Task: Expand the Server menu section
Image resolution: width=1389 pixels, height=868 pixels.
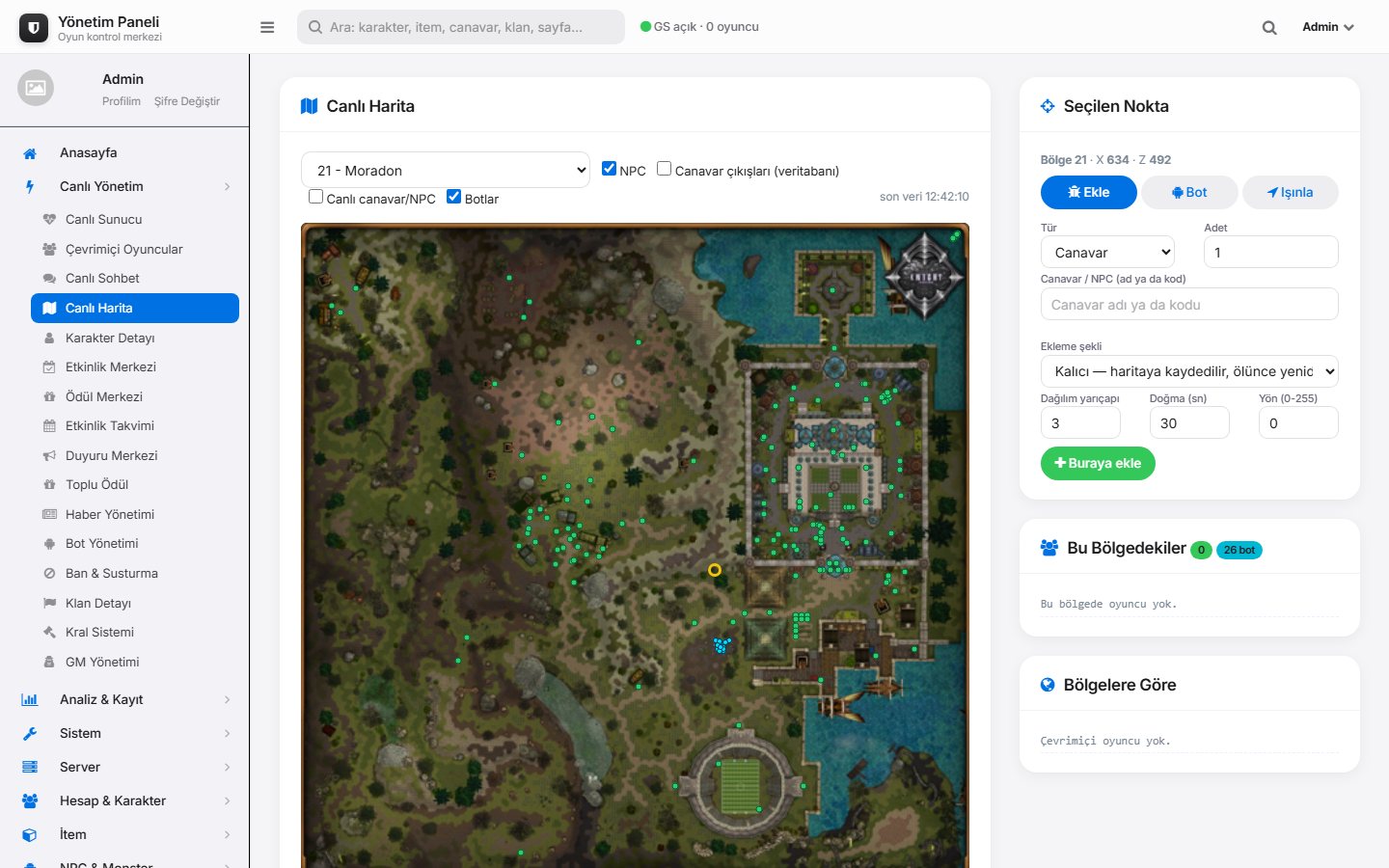Action: point(125,768)
